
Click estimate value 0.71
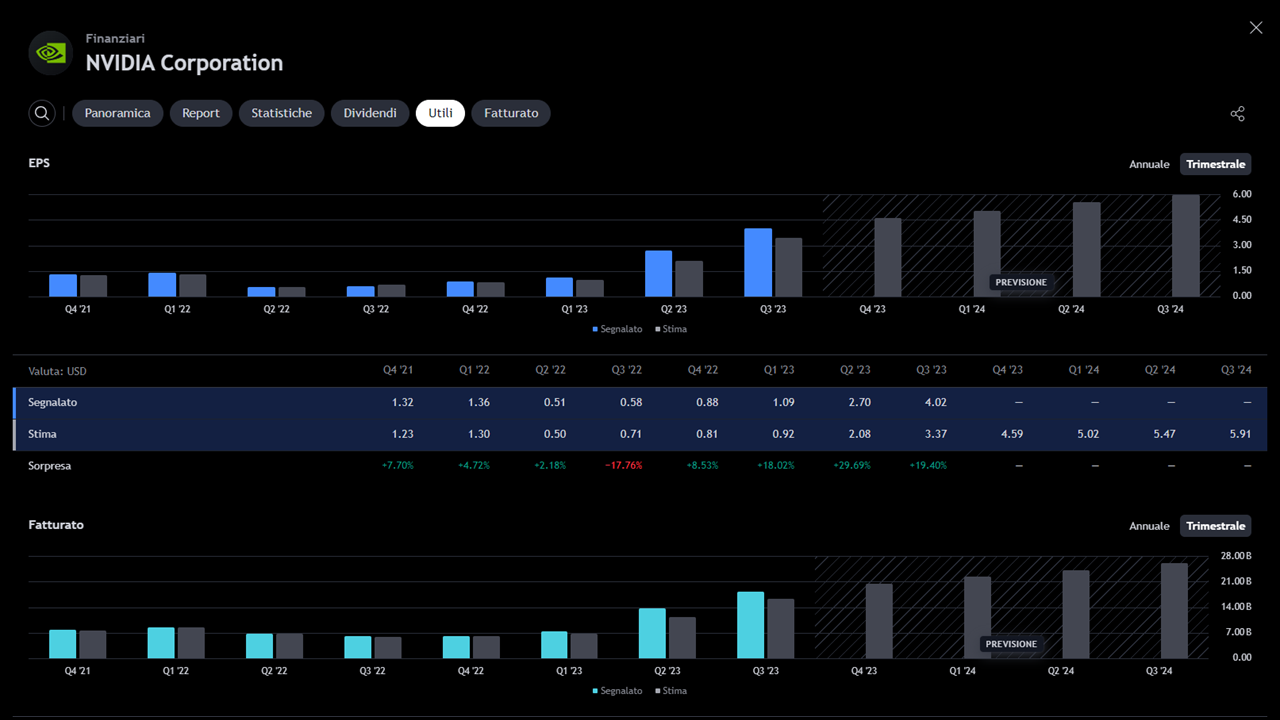click(x=630, y=434)
